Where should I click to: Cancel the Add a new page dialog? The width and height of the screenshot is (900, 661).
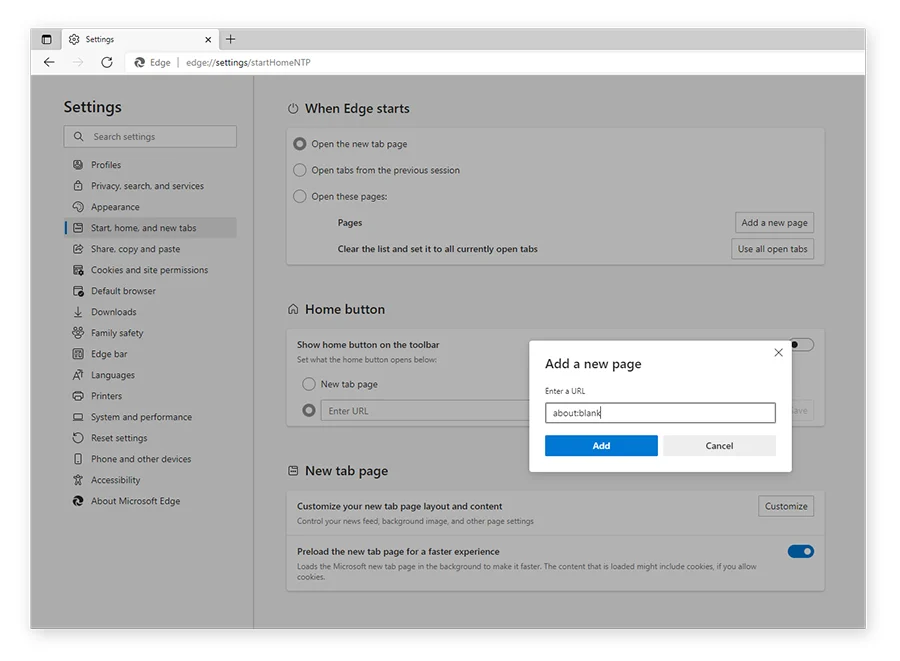click(719, 446)
